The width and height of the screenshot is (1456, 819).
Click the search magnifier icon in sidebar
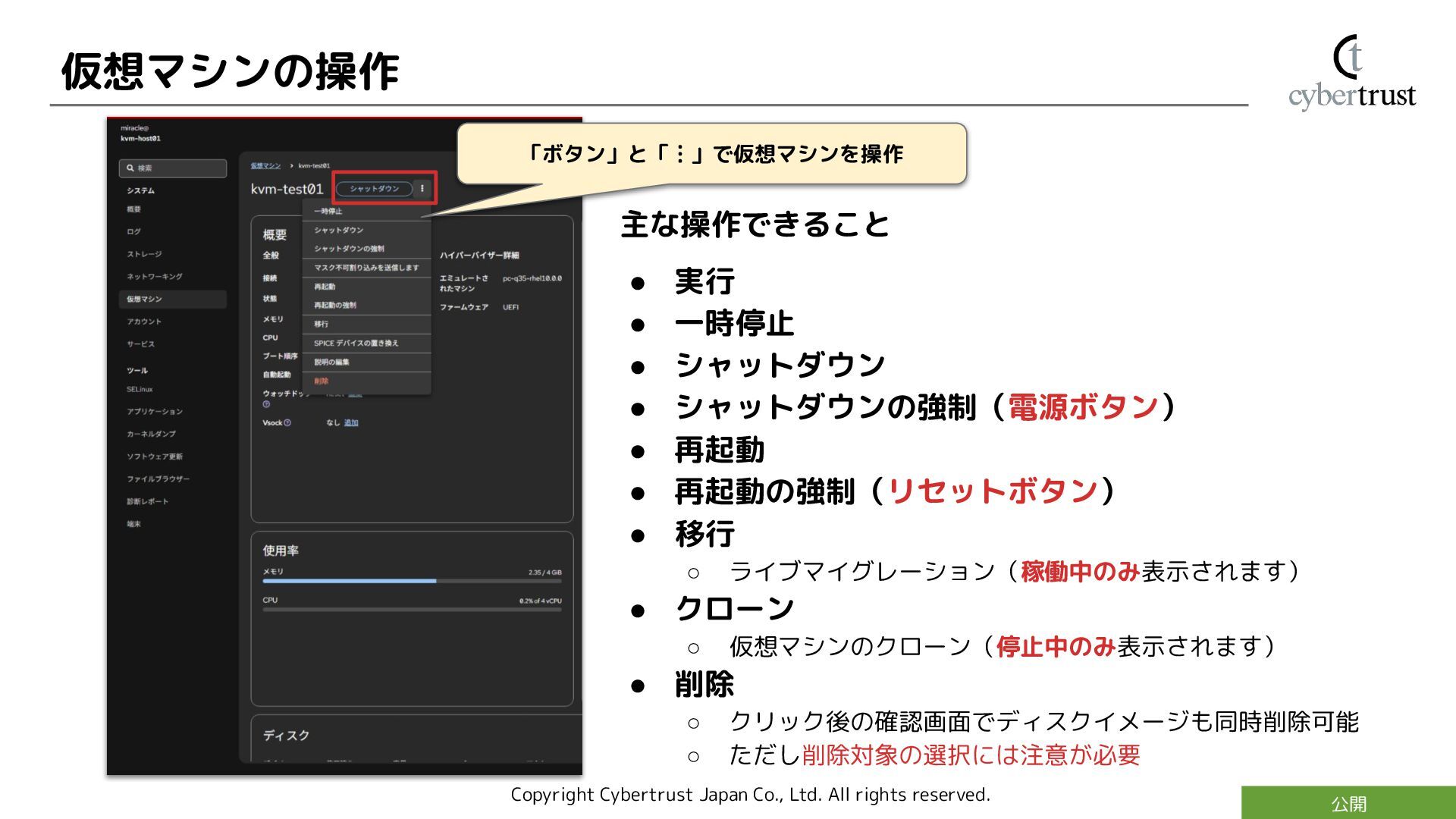(130, 168)
